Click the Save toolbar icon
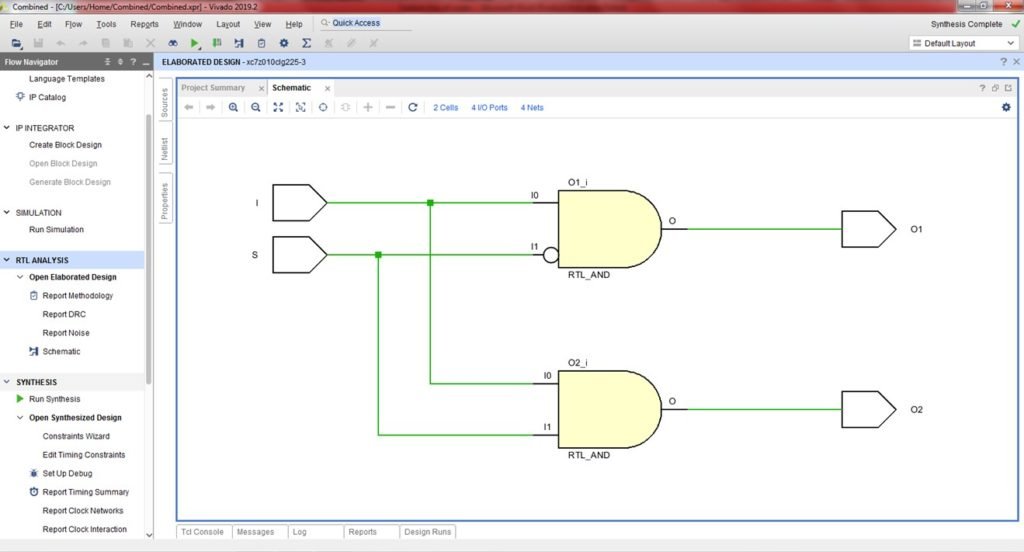Screen dimensions: 1024x552 (39, 43)
